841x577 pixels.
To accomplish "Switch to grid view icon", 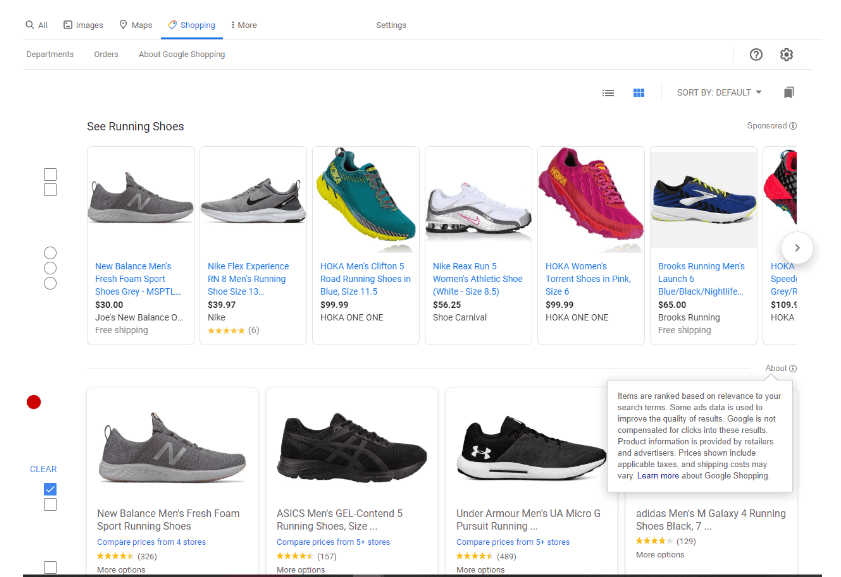I will pyautogui.click(x=638, y=93).
